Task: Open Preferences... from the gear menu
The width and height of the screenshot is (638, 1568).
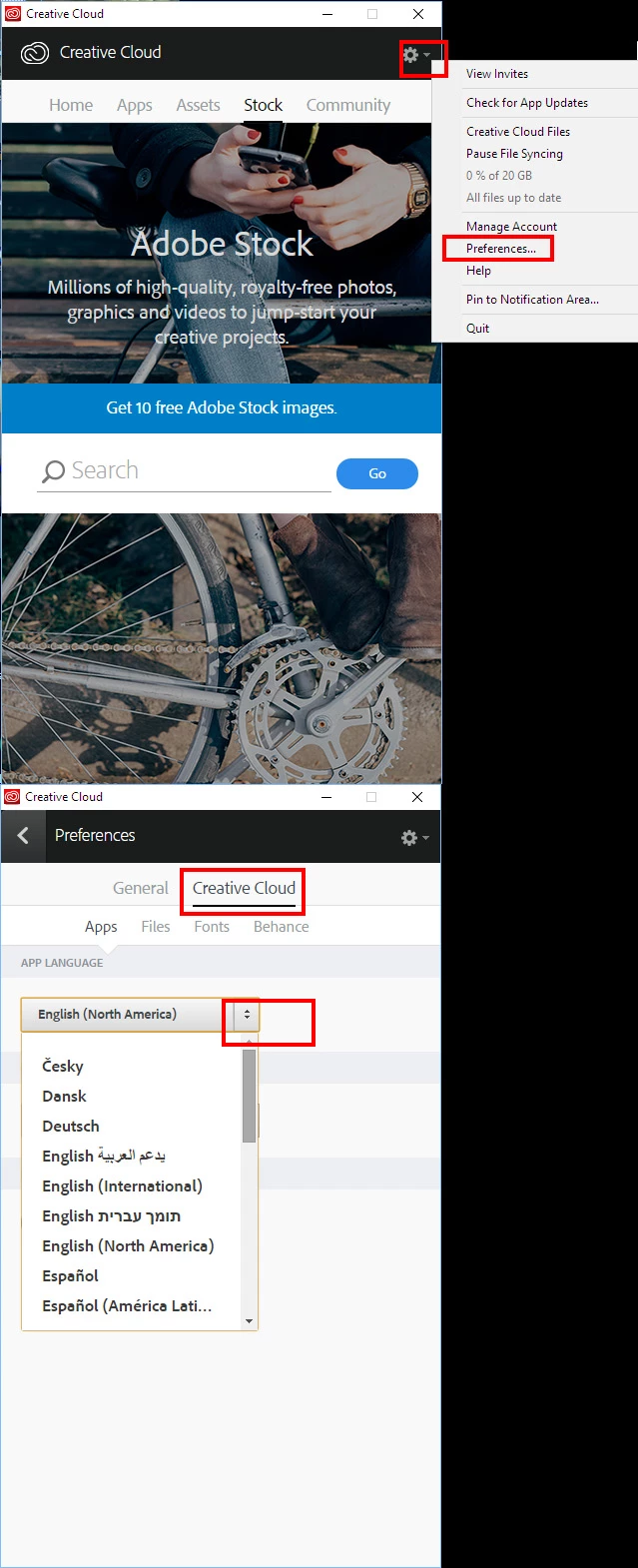Action: click(501, 249)
